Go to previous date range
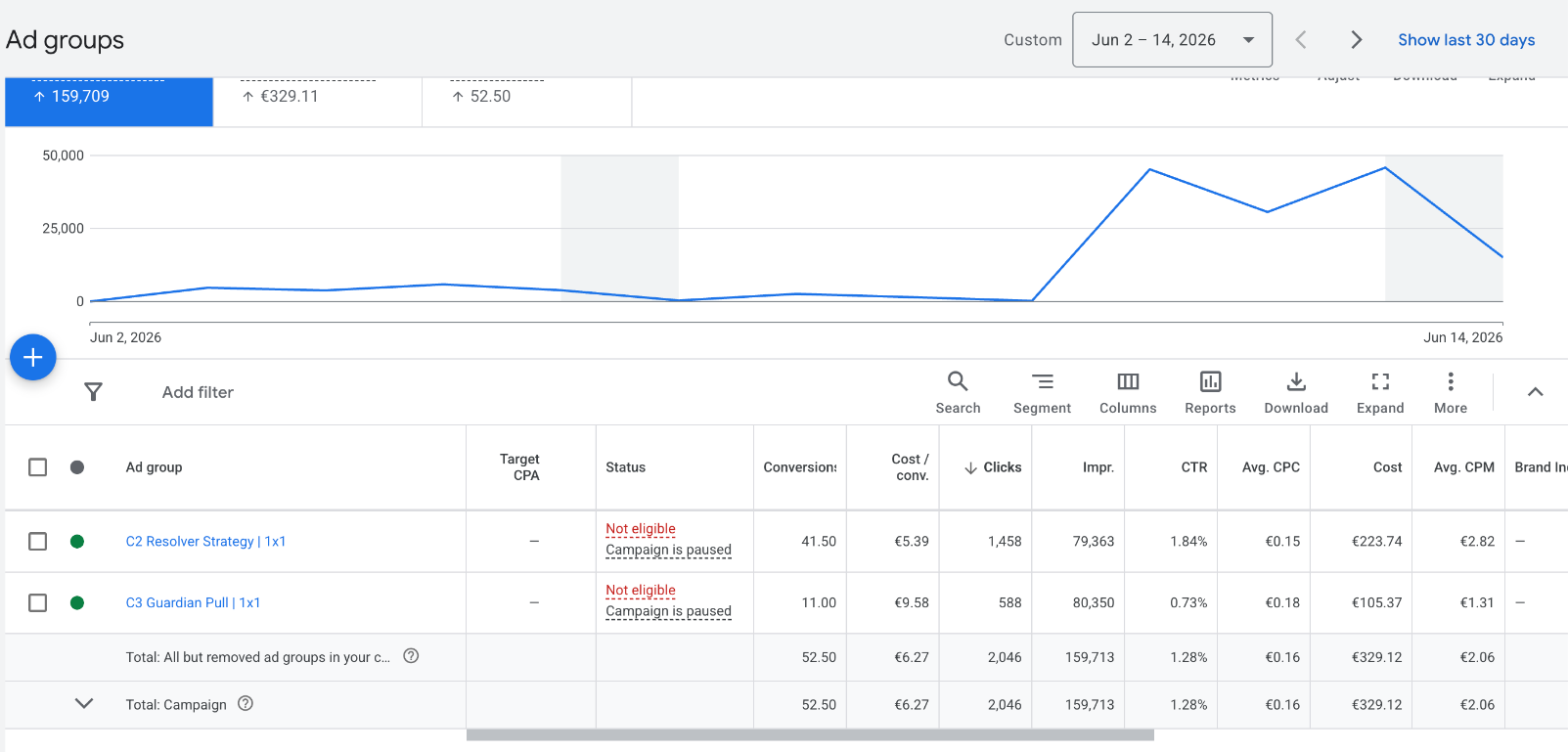The image size is (1568, 752). click(x=1301, y=40)
